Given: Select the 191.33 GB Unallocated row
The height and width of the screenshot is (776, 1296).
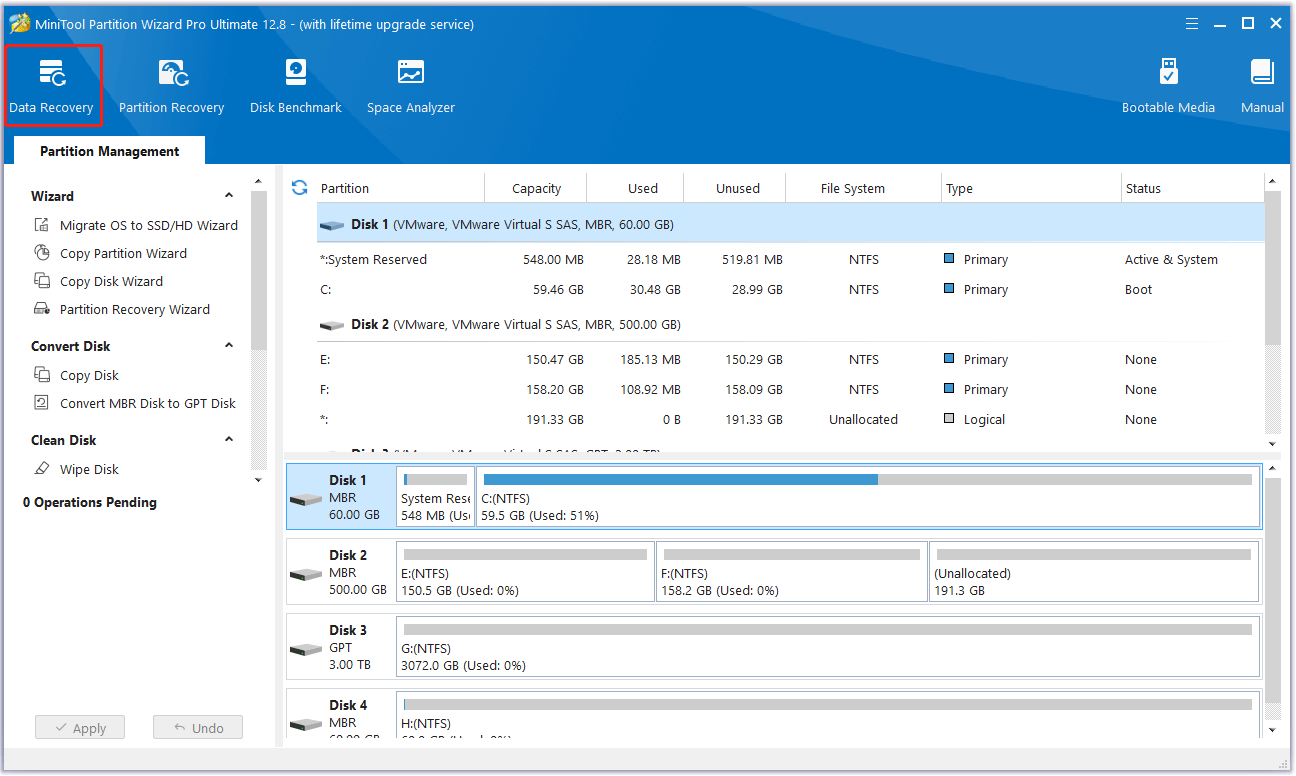Looking at the screenshot, I should tap(791, 419).
